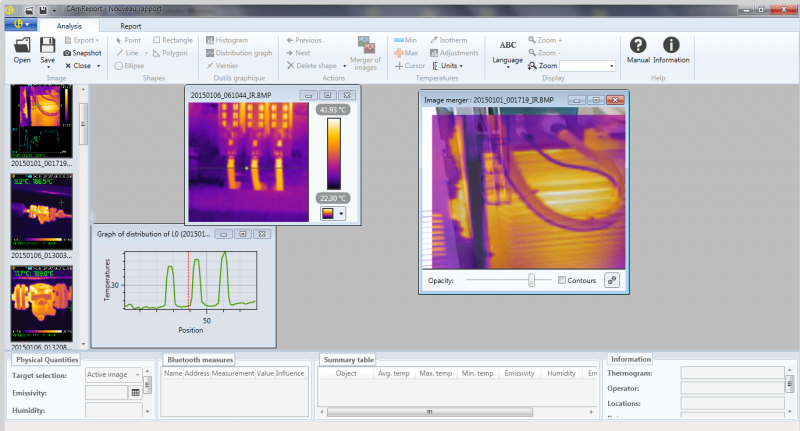Click the Merger of images icon
Viewport: 800px width, 431px height.
coord(365,46)
